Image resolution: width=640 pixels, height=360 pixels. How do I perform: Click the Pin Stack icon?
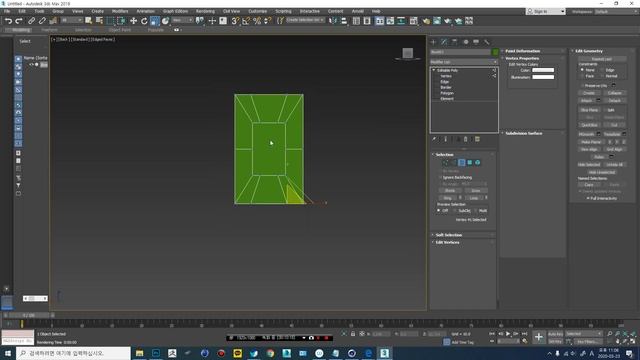pos(434,140)
